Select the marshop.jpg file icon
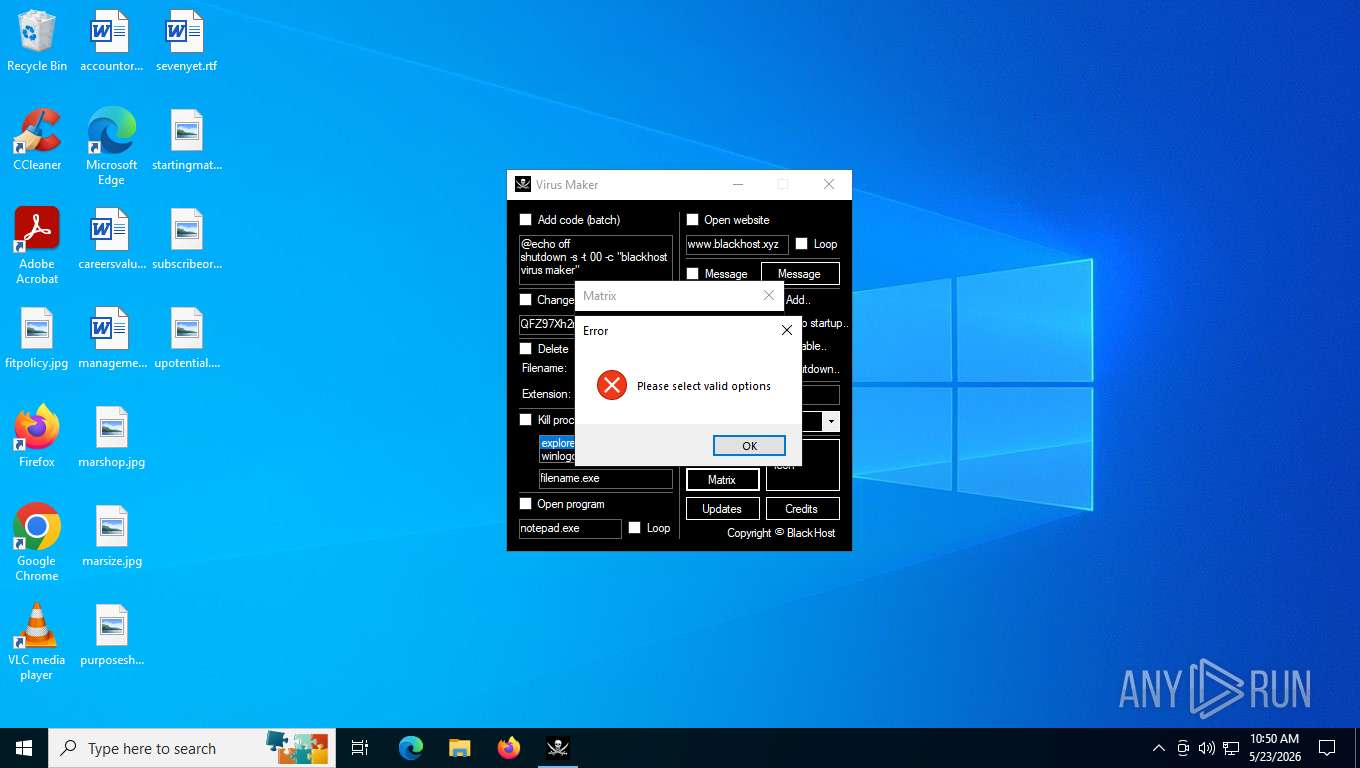 tap(111, 437)
